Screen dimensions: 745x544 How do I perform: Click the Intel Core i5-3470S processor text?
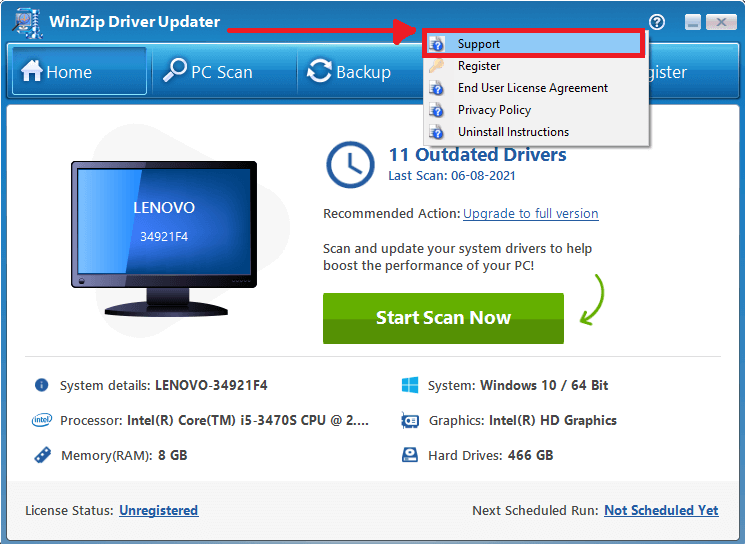point(248,420)
